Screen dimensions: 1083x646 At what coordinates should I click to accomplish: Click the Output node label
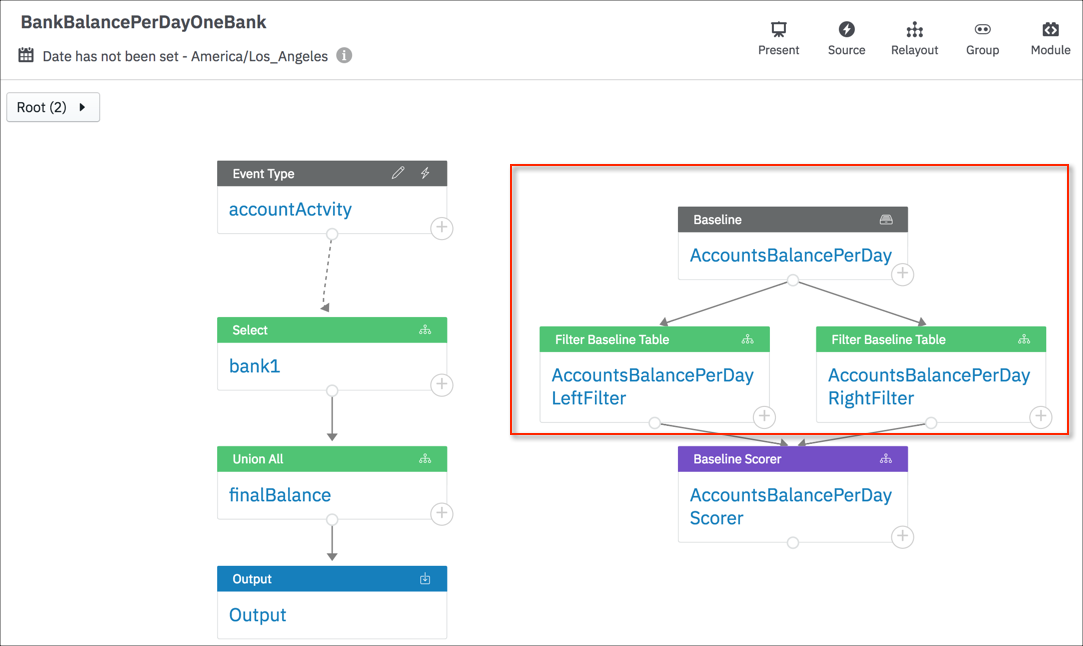[257, 615]
